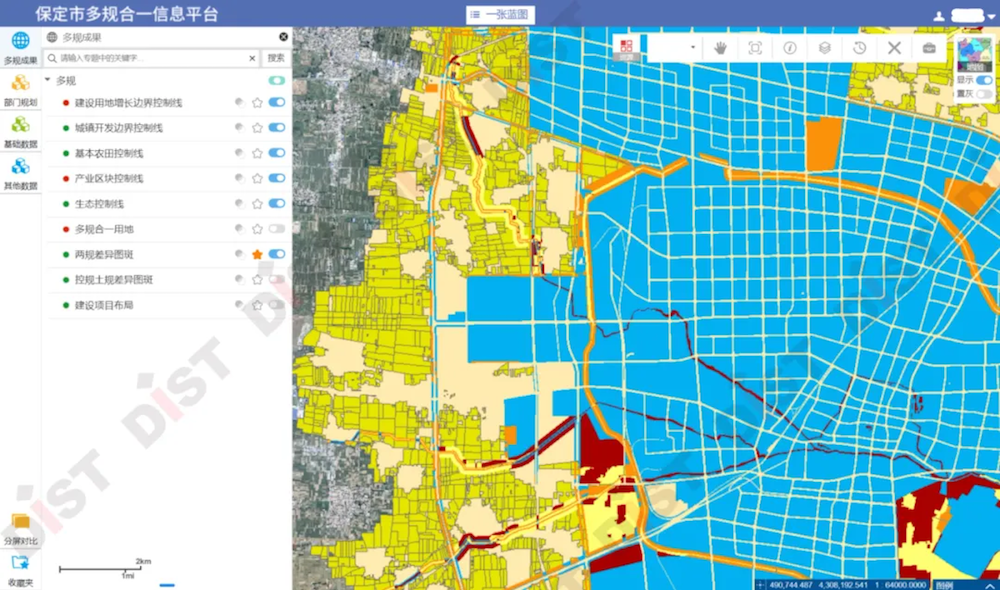Enable the 多规合一用地 layer switch
Screen dimensions: 1000x590
coord(277,229)
